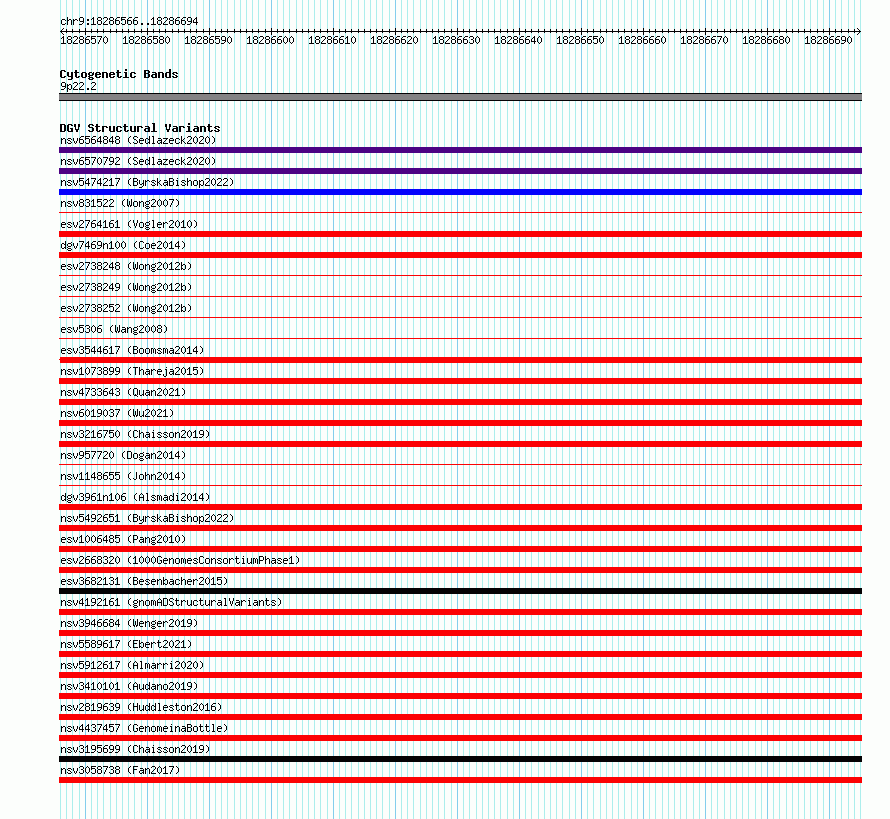The width and height of the screenshot is (890, 819).
Task: Open variant nsv1073899 (Thareja2015)
Action: [132, 371]
